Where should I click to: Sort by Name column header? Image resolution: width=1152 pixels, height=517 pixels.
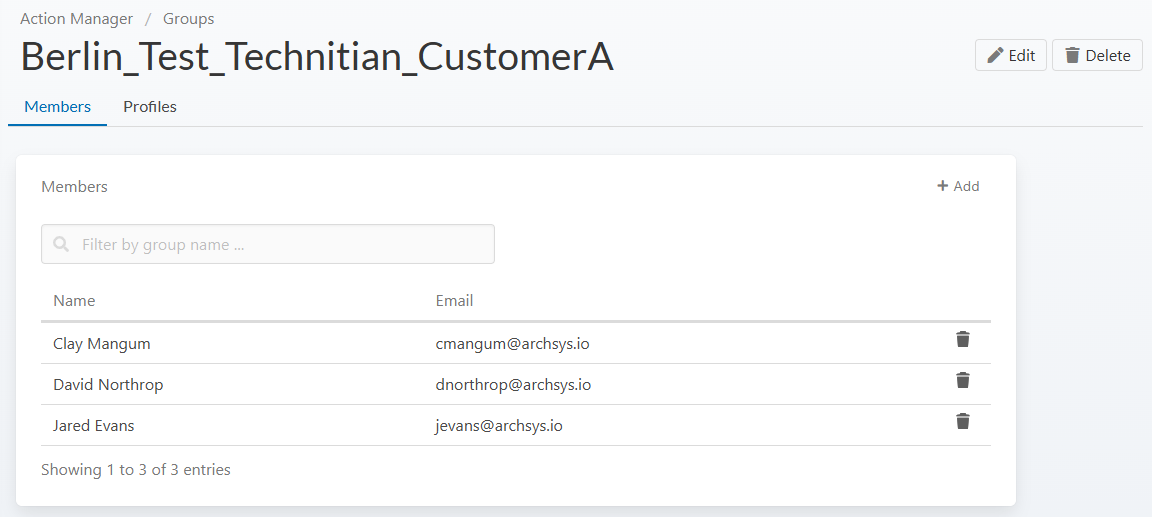[74, 300]
